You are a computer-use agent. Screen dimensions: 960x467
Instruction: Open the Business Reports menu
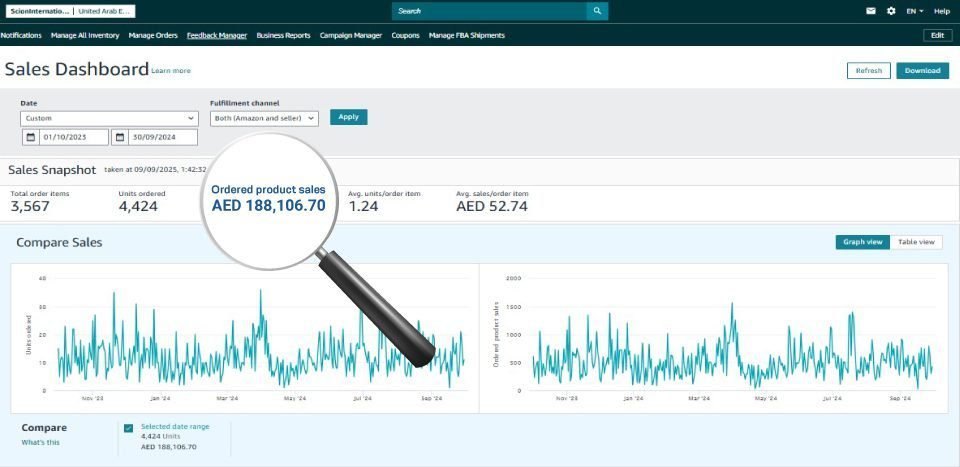point(283,35)
